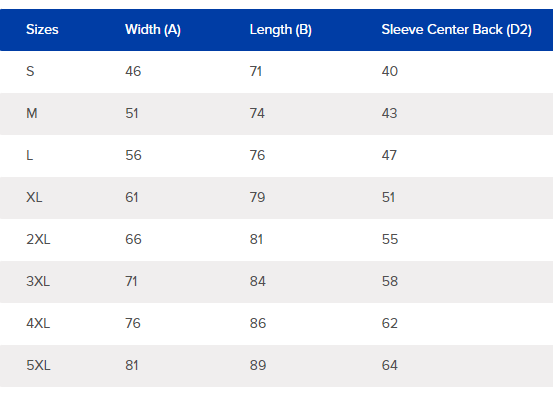Select the Length (B) column header
The height and width of the screenshot is (394, 553).
click(280, 30)
